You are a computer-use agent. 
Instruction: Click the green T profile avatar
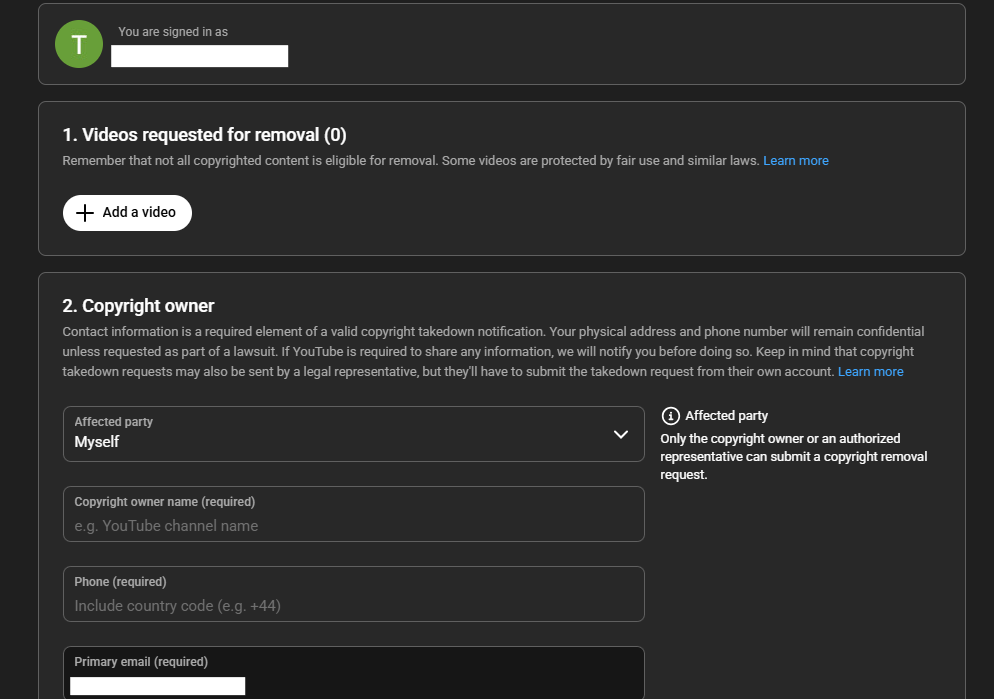click(79, 44)
